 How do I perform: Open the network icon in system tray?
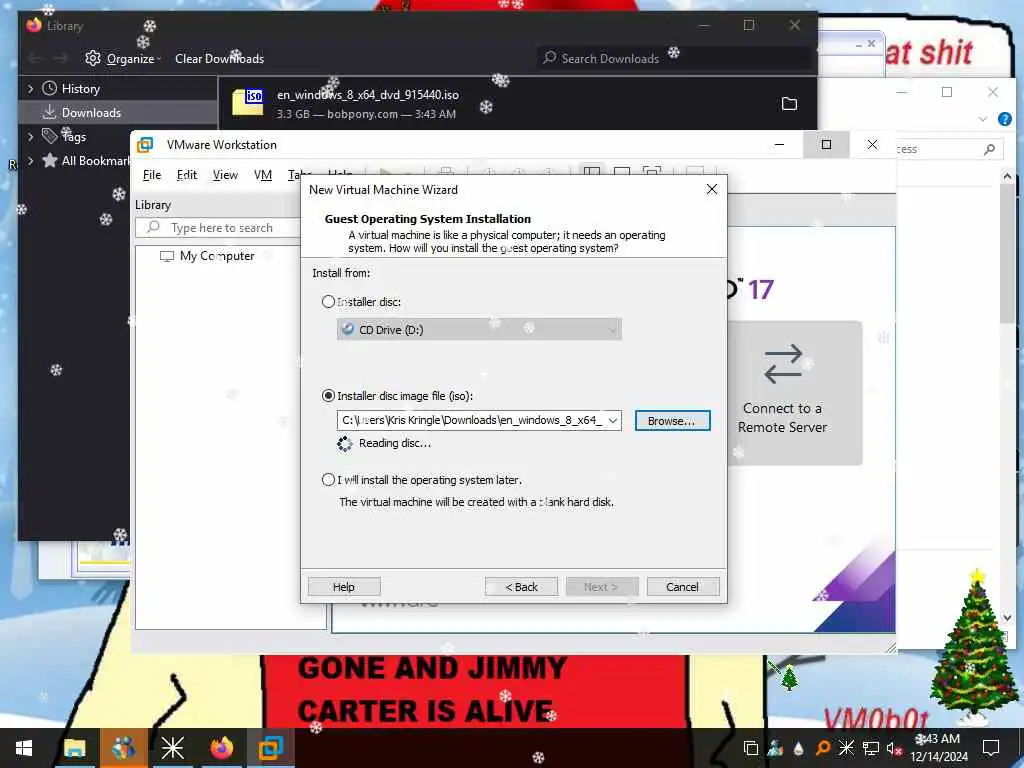click(x=871, y=748)
